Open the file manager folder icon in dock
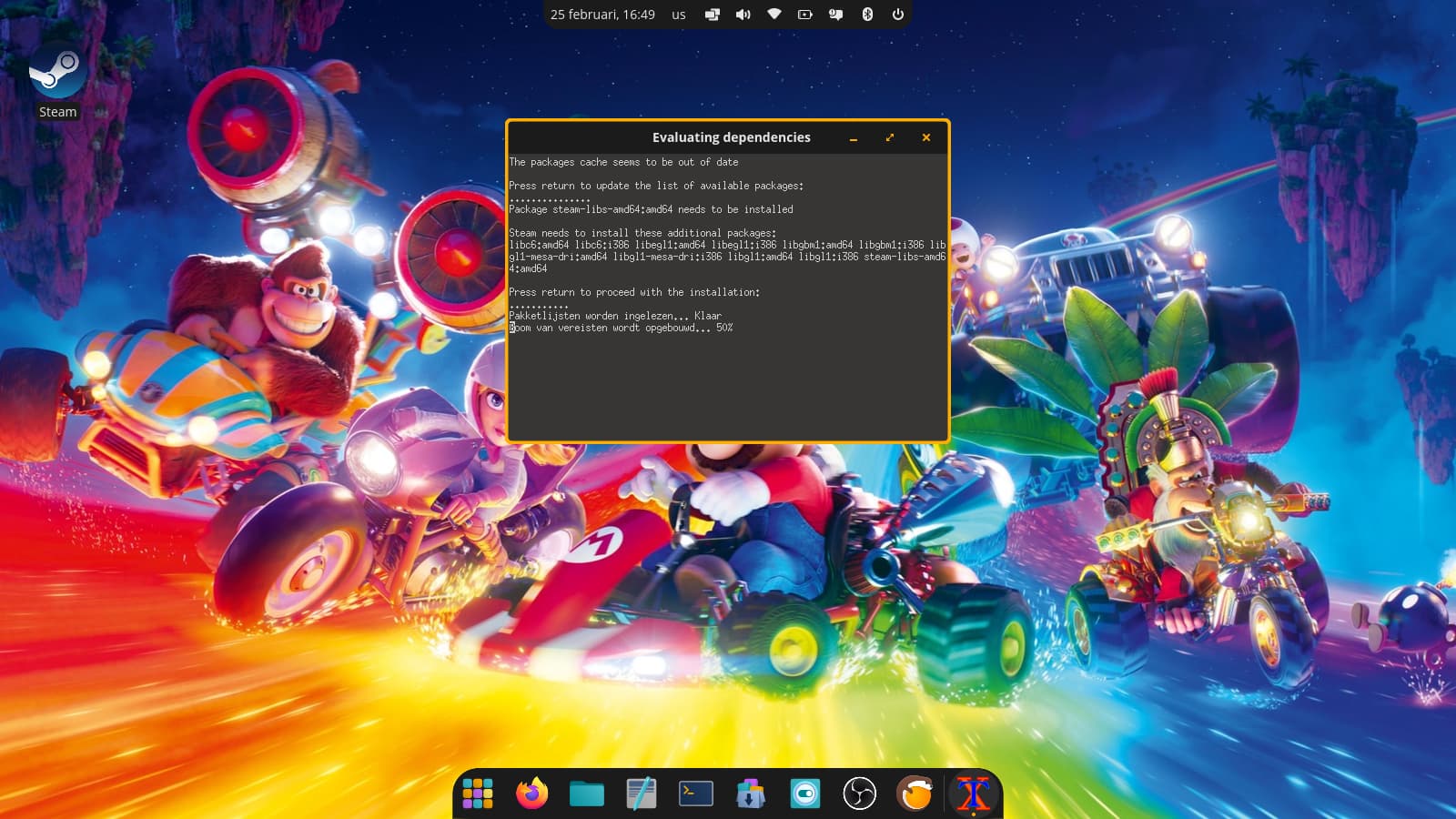This screenshot has height=819, width=1456. pyautogui.click(x=587, y=794)
